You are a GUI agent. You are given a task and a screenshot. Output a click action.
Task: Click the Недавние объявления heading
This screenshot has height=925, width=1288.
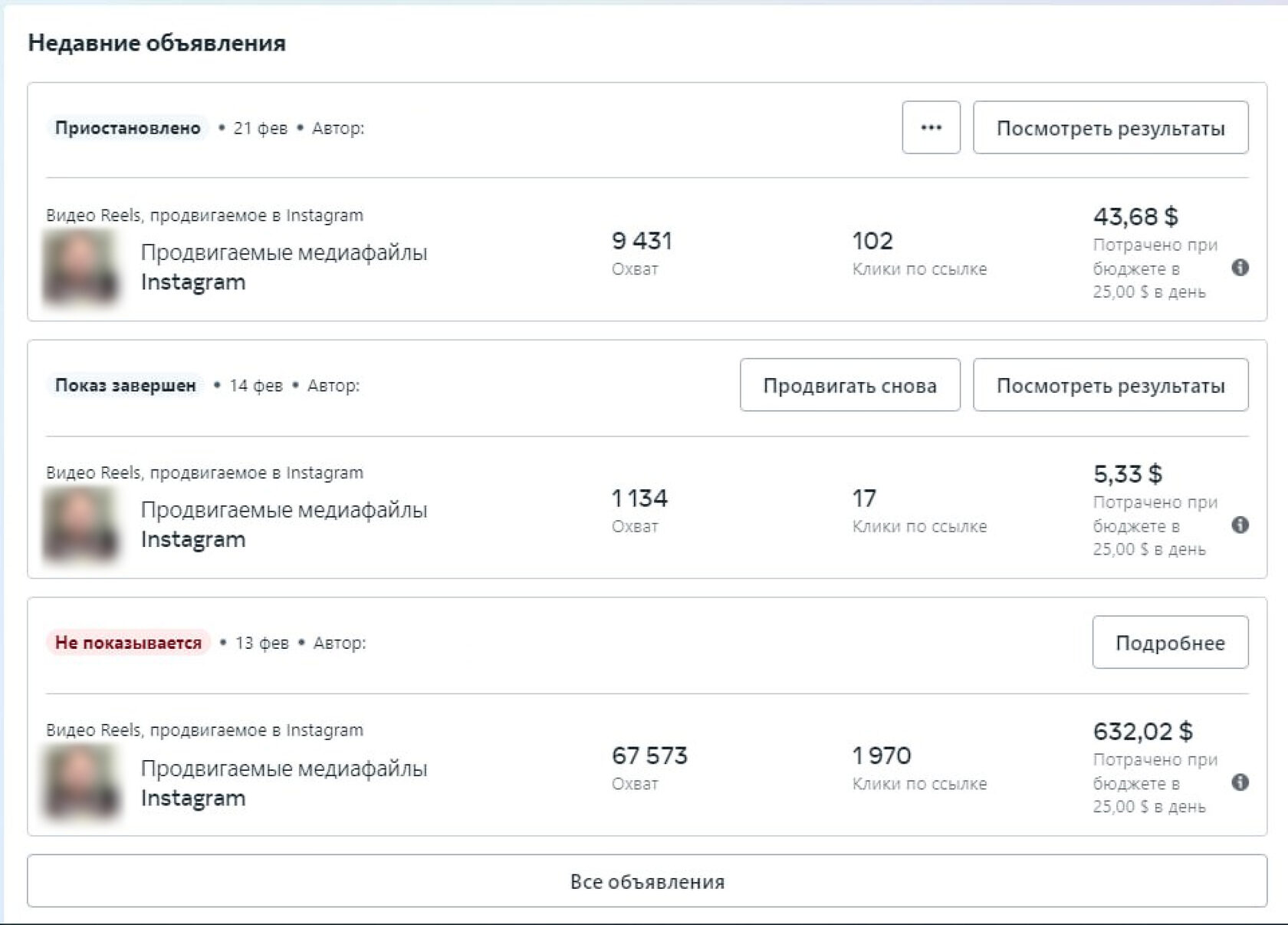point(156,43)
